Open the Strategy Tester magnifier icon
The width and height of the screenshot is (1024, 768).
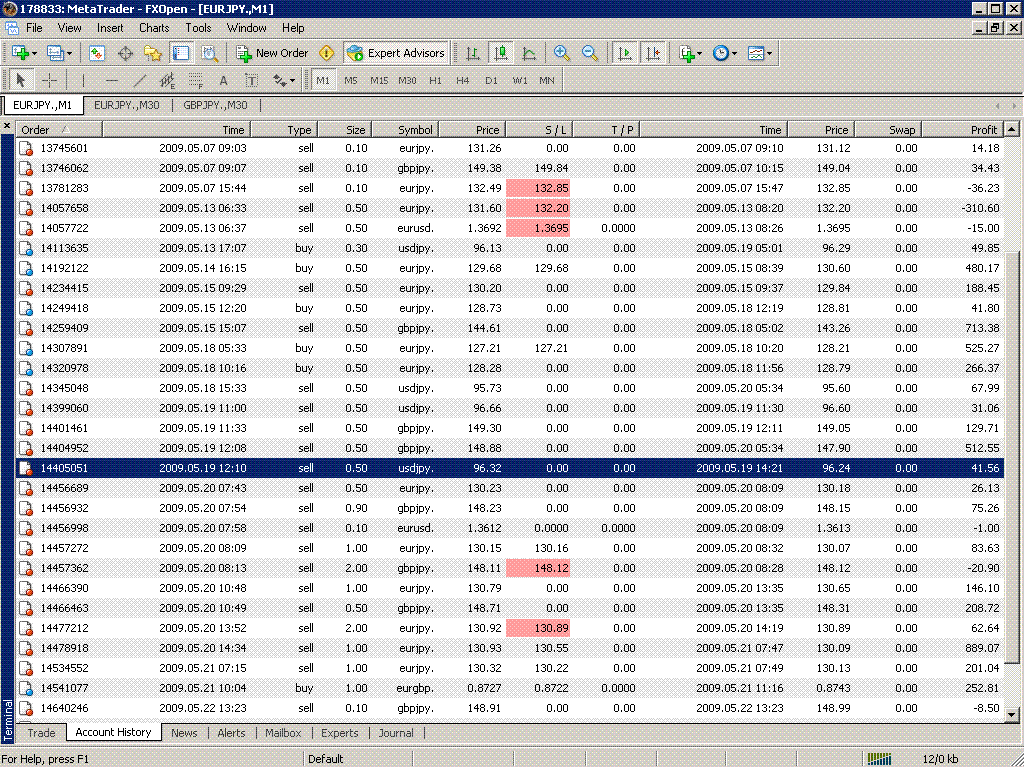pos(209,54)
